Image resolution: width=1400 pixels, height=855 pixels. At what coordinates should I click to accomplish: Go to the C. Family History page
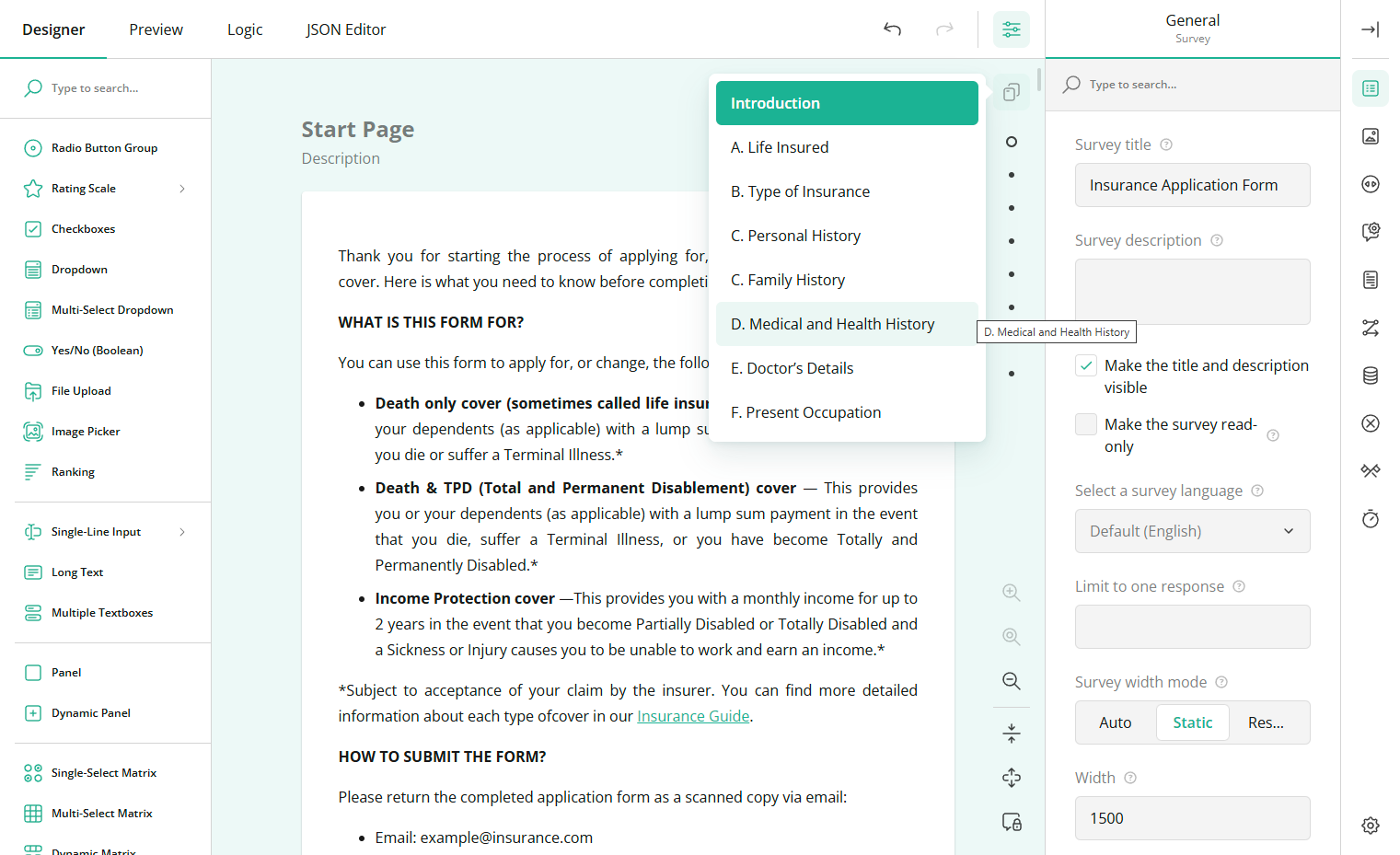click(847, 280)
